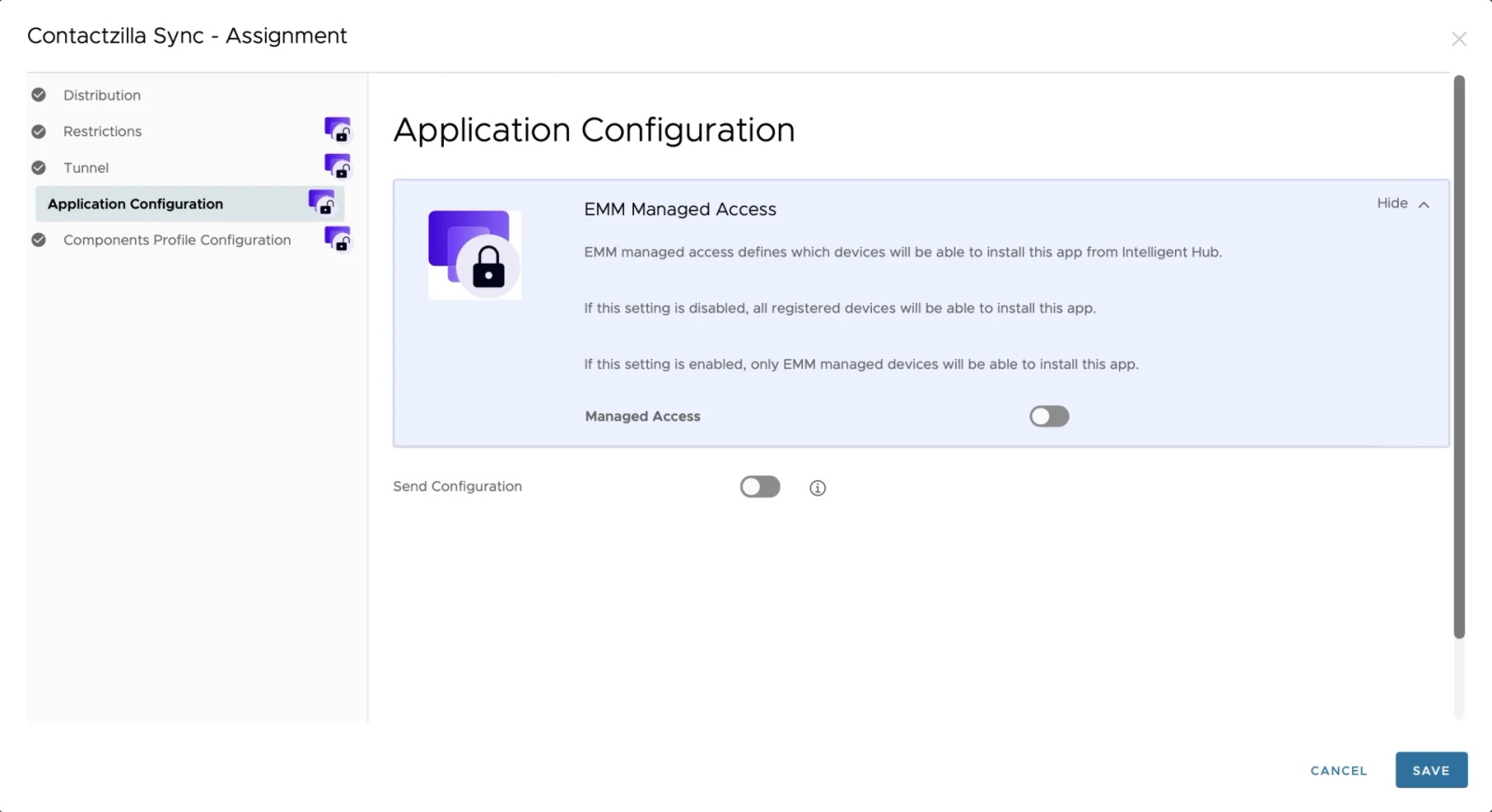Click the lock icon beside Tunnel

coord(338,166)
